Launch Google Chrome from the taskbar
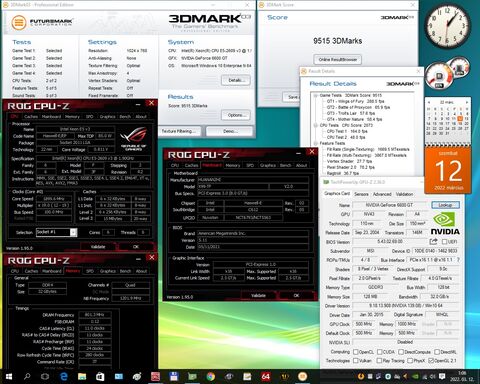This screenshot has height=384, width=480. (x=211, y=377)
